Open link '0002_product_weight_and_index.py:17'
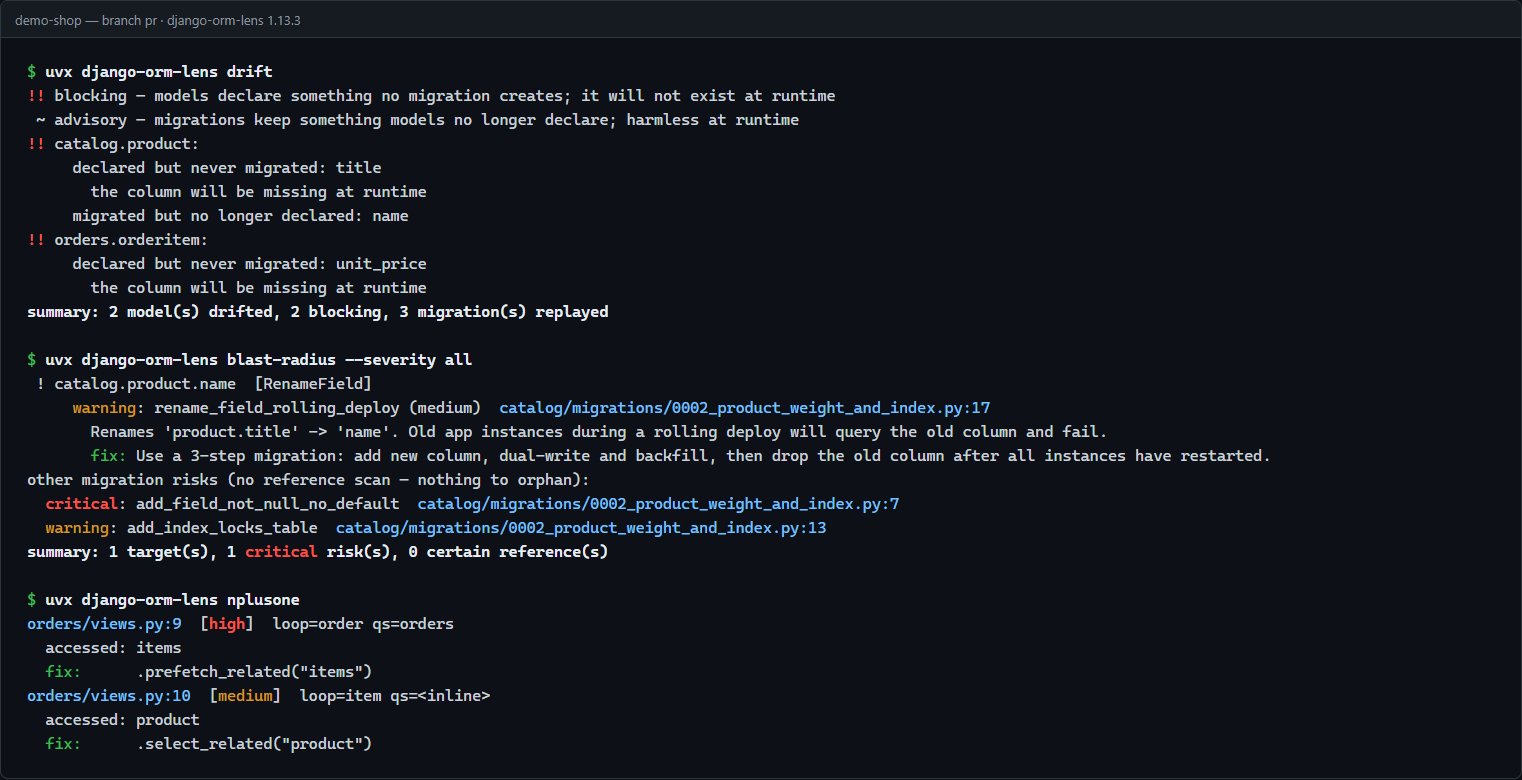 click(x=745, y=408)
